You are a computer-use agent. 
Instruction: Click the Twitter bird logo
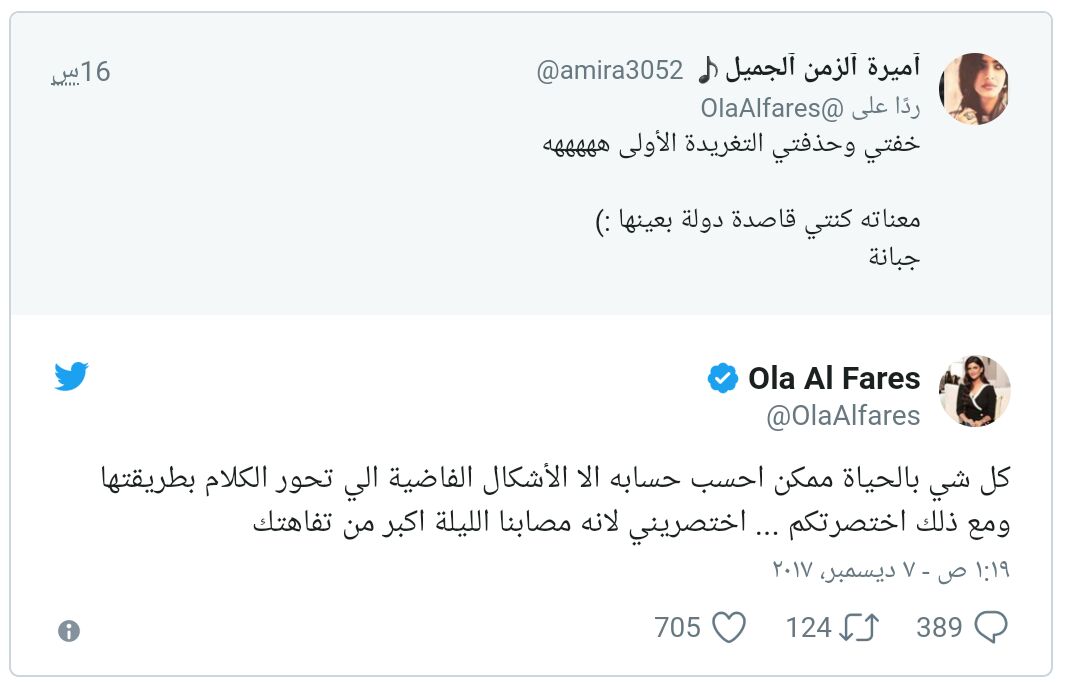71,377
